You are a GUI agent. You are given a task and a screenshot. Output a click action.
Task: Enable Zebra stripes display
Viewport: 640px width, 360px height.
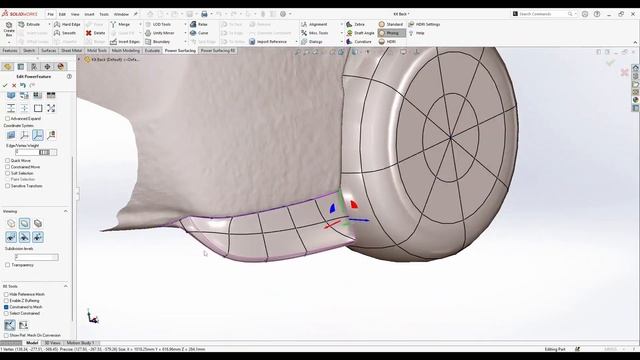pos(356,24)
